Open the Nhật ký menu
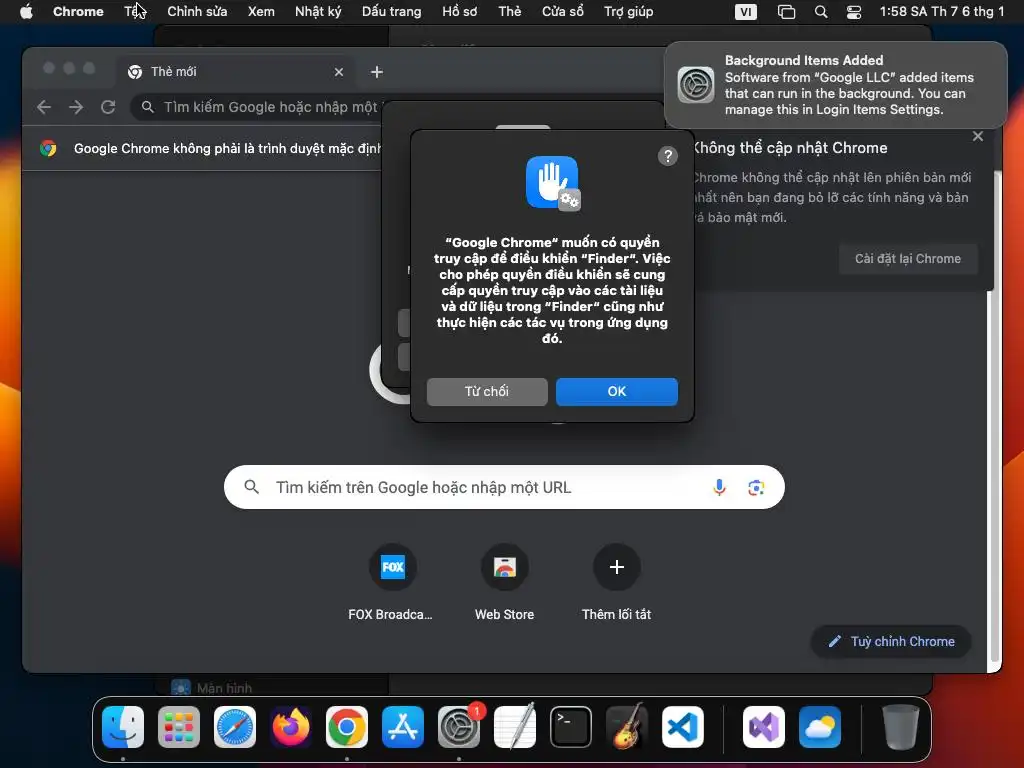Image resolution: width=1024 pixels, height=768 pixels. click(x=318, y=11)
